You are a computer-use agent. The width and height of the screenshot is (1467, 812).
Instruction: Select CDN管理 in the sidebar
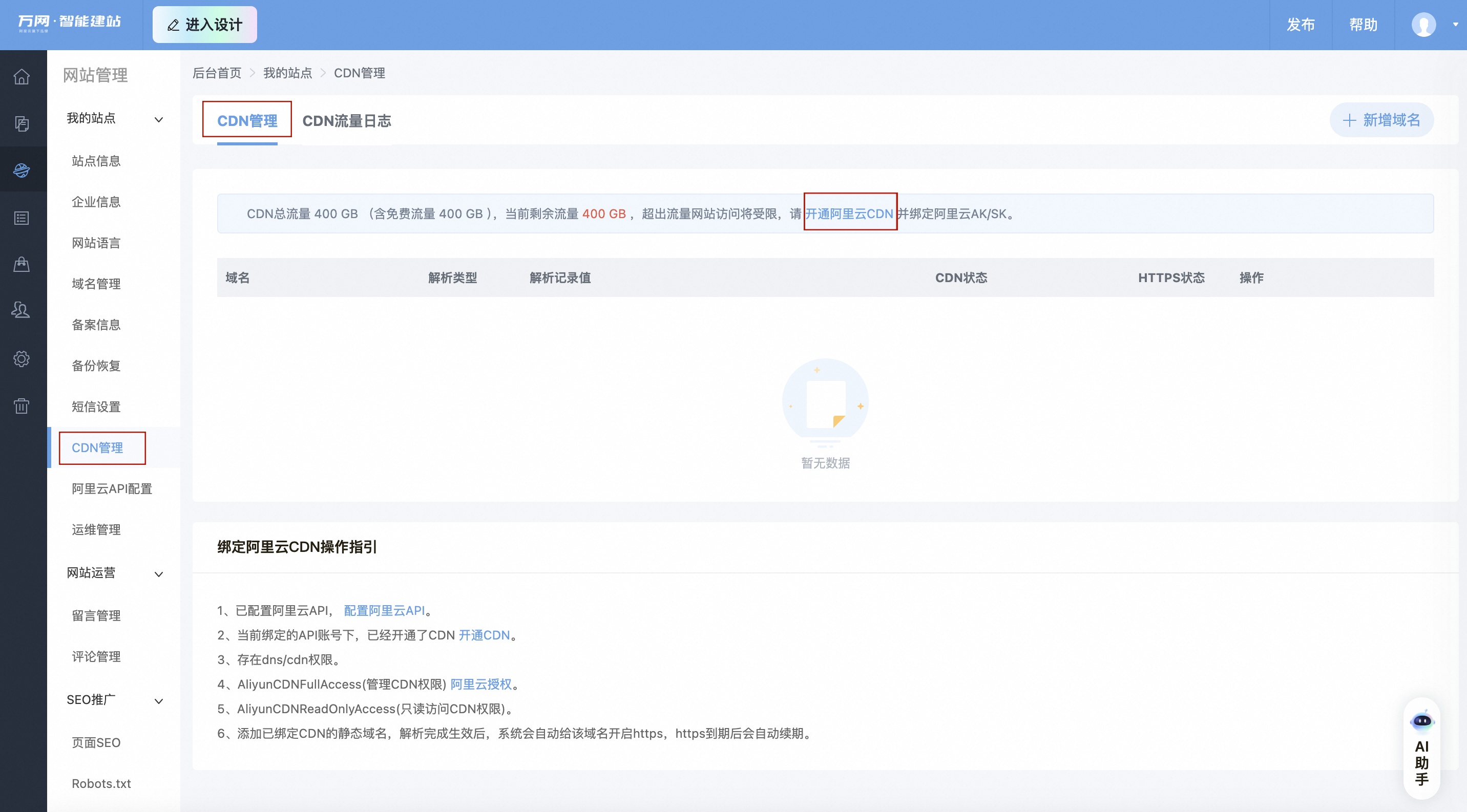click(x=97, y=448)
